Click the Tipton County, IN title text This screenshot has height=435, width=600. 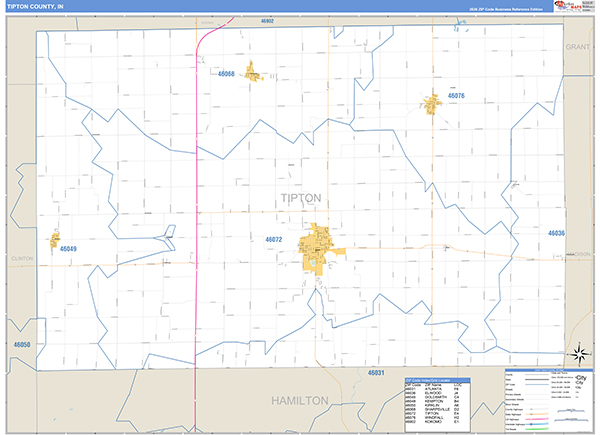tap(35, 7)
